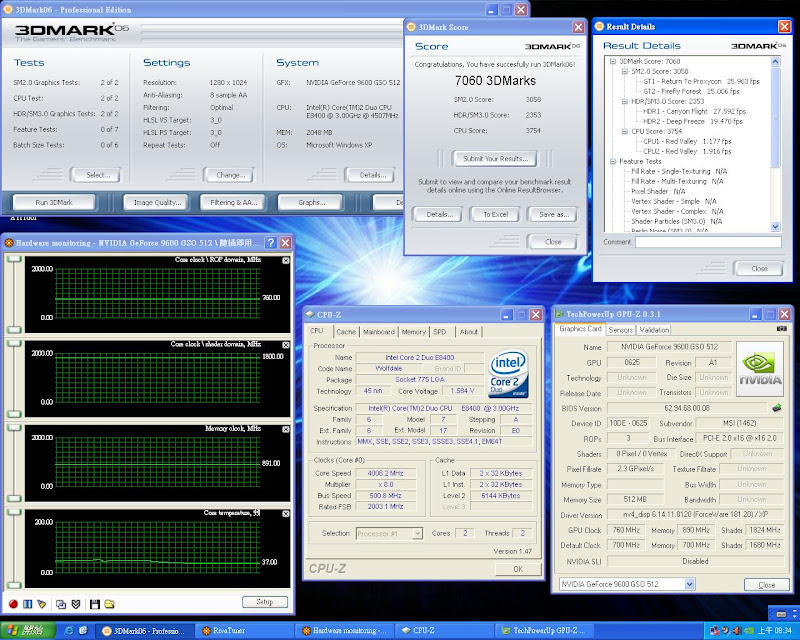Open the graphics card dropdown in GPU-Z

click(x=689, y=584)
